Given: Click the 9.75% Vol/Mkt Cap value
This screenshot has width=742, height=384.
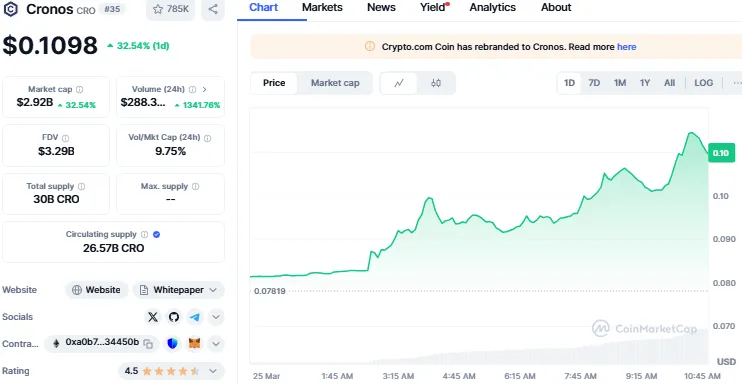Looking at the screenshot, I should [170, 152].
